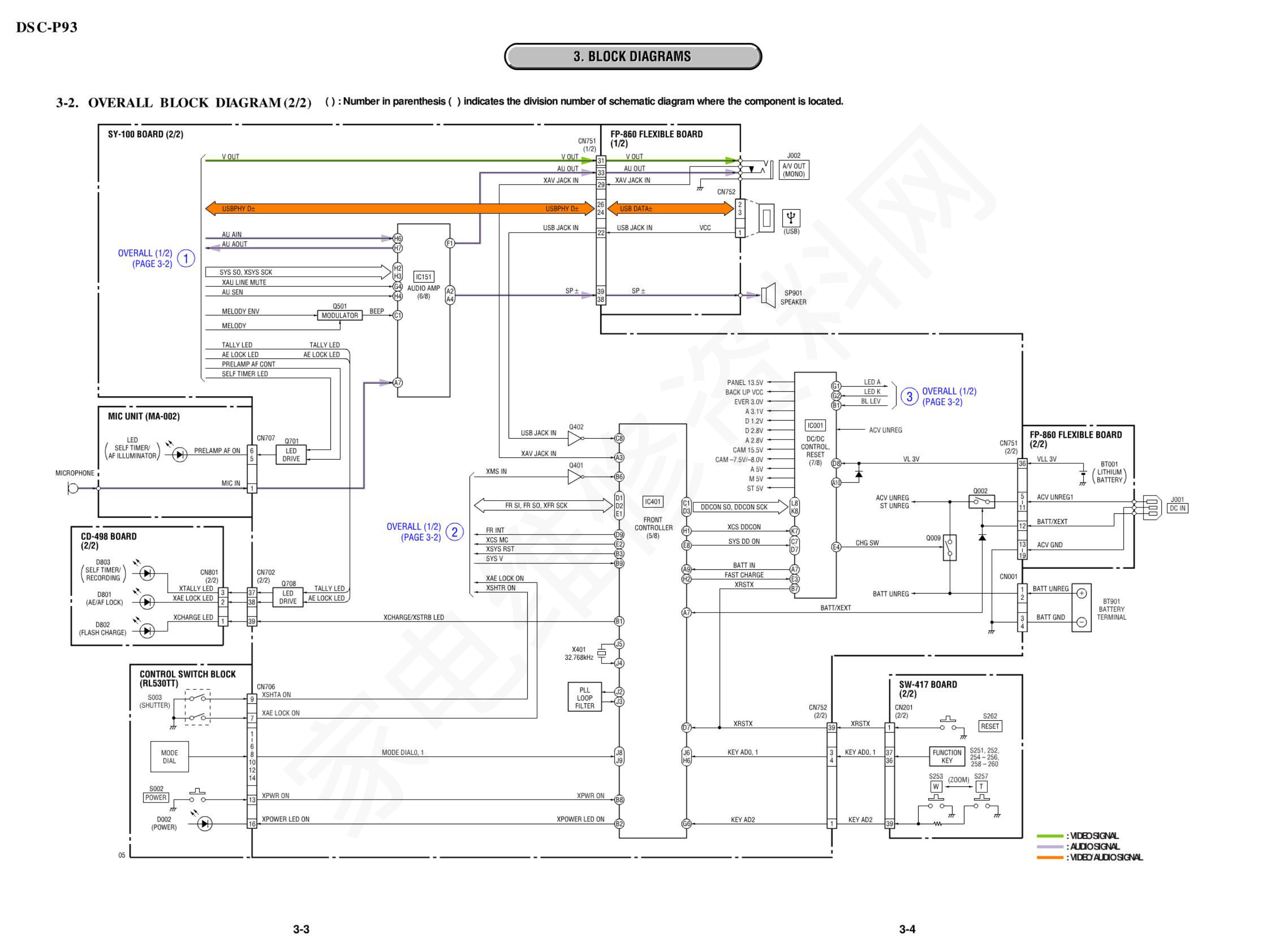
Task: Click the USB connector outline near CN752
Action: click(x=767, y=218)
